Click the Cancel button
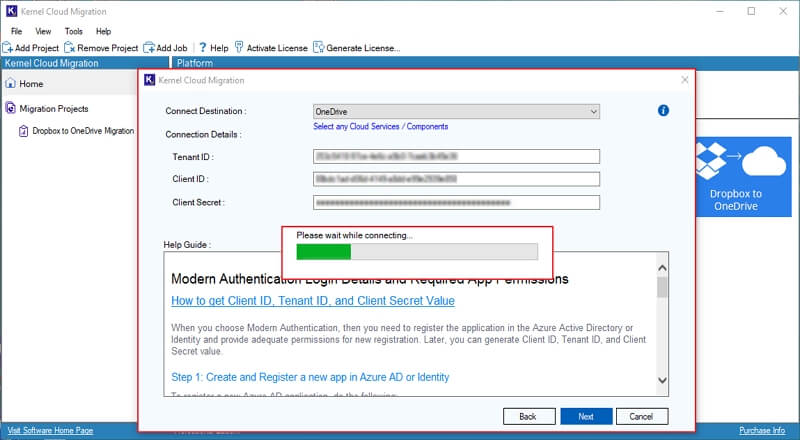This screenshot has width=800, height=440. 642,417
